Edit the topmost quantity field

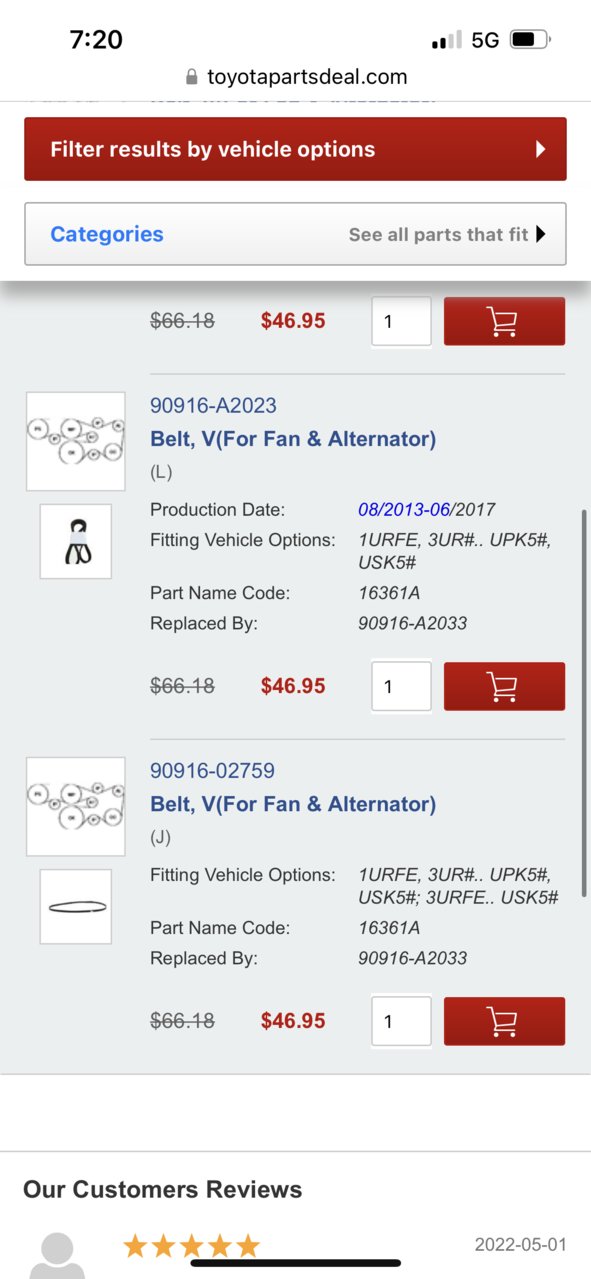point(401,321)
